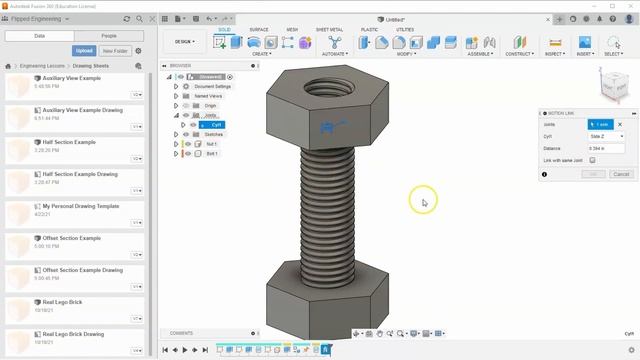Click the Save icon in top bar

click(196, 19)
